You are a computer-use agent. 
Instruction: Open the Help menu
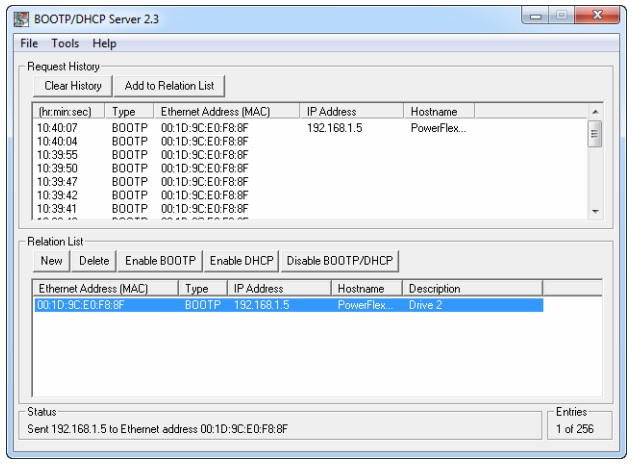[104, 43]
